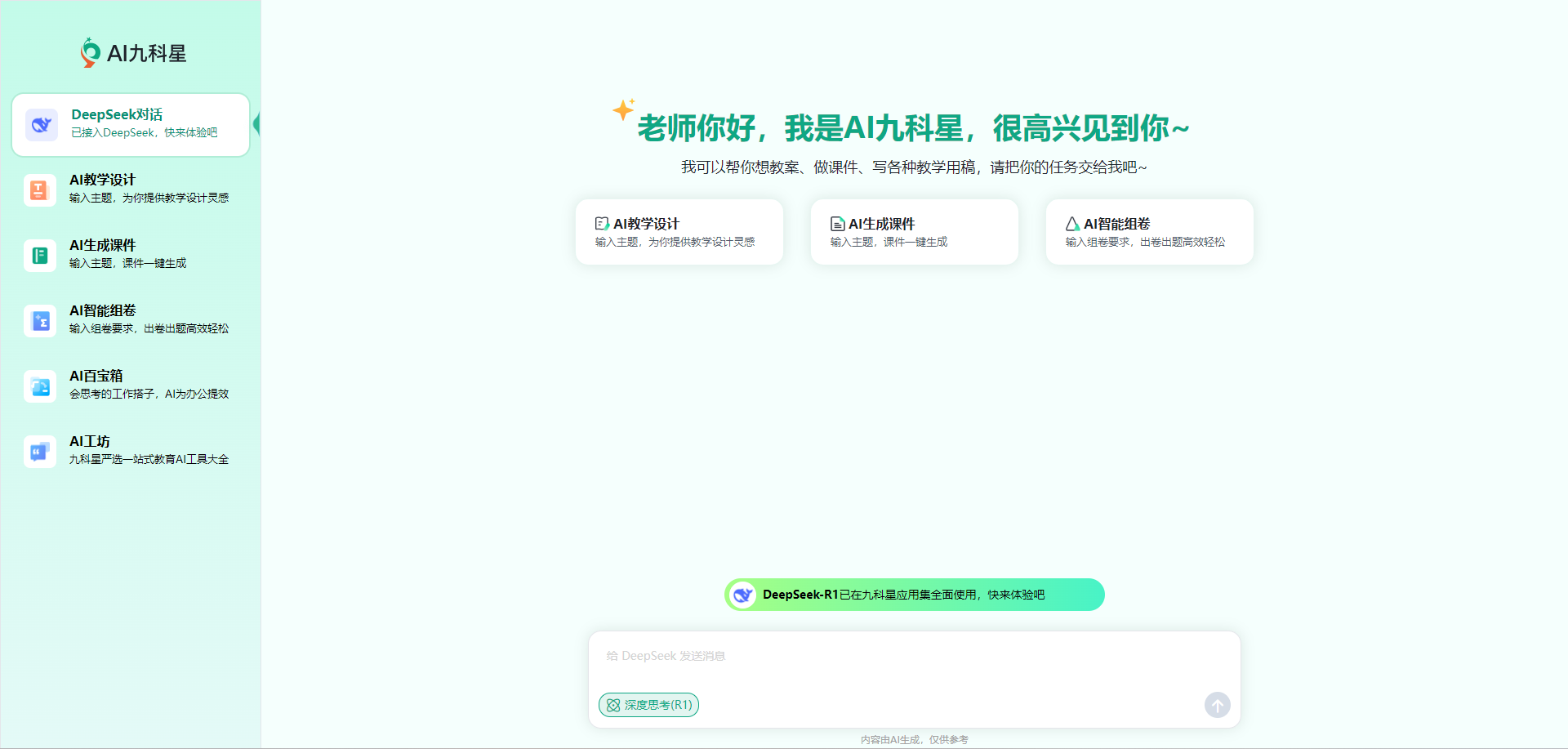
Task: Open DeepSeek对话 in the sidebar
Action: 144,123
